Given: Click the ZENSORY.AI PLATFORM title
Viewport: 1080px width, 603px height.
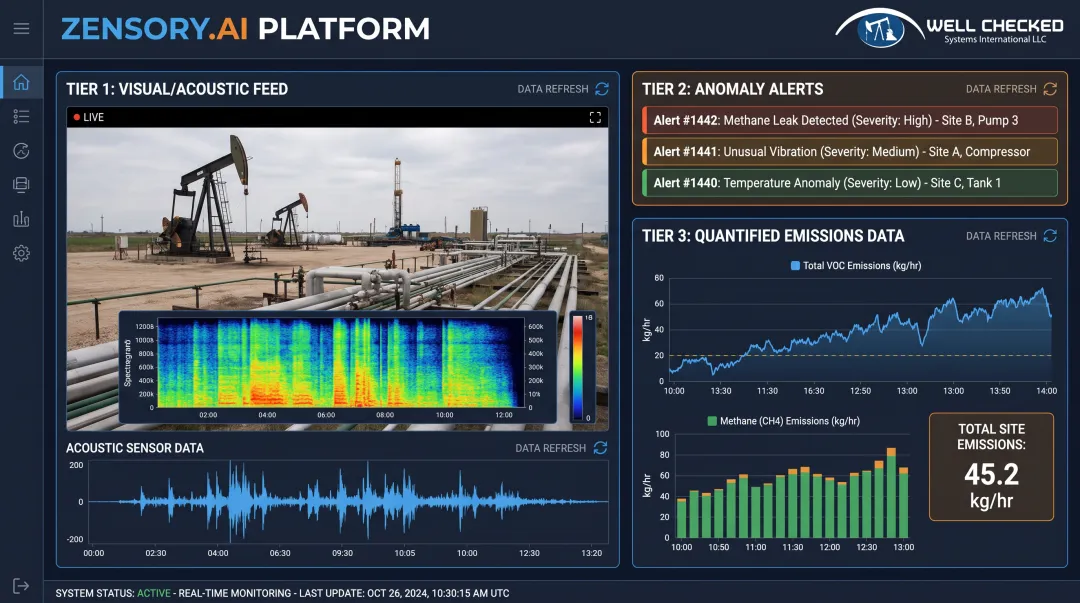Looking at the screenshot, I should pyautogui.click(x=245, y=29).
